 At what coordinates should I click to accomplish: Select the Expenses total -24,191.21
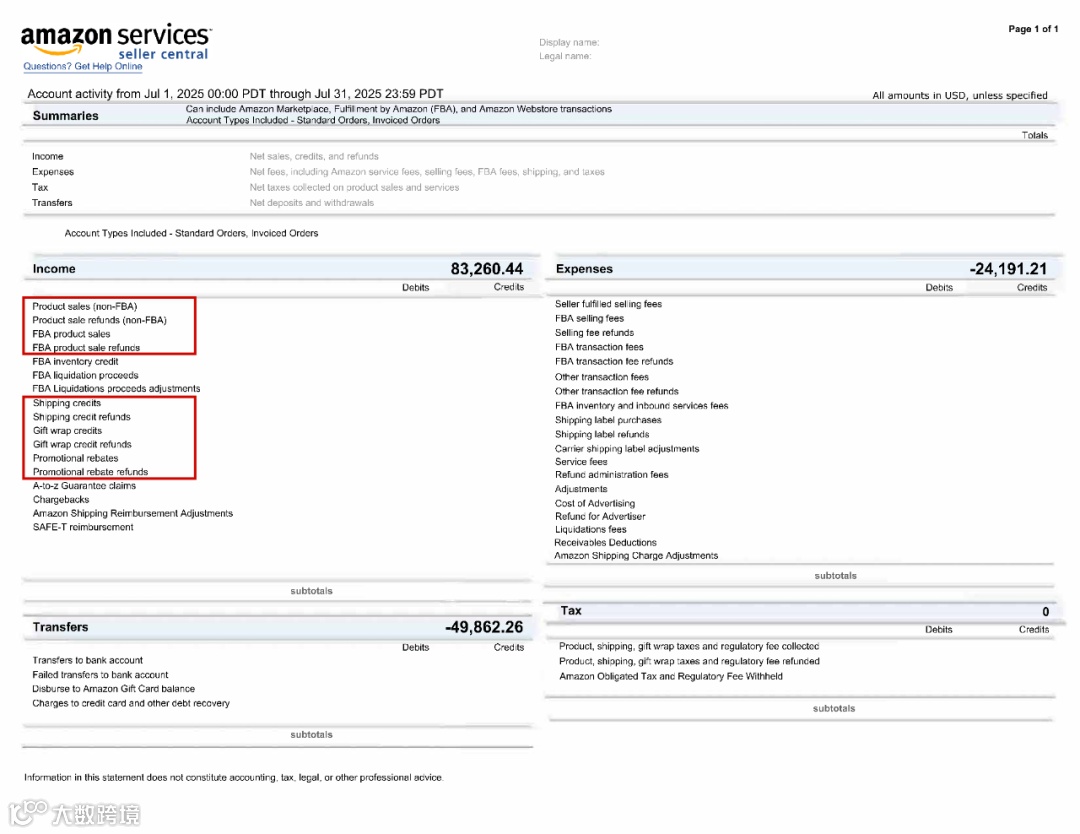(1008, 269)
